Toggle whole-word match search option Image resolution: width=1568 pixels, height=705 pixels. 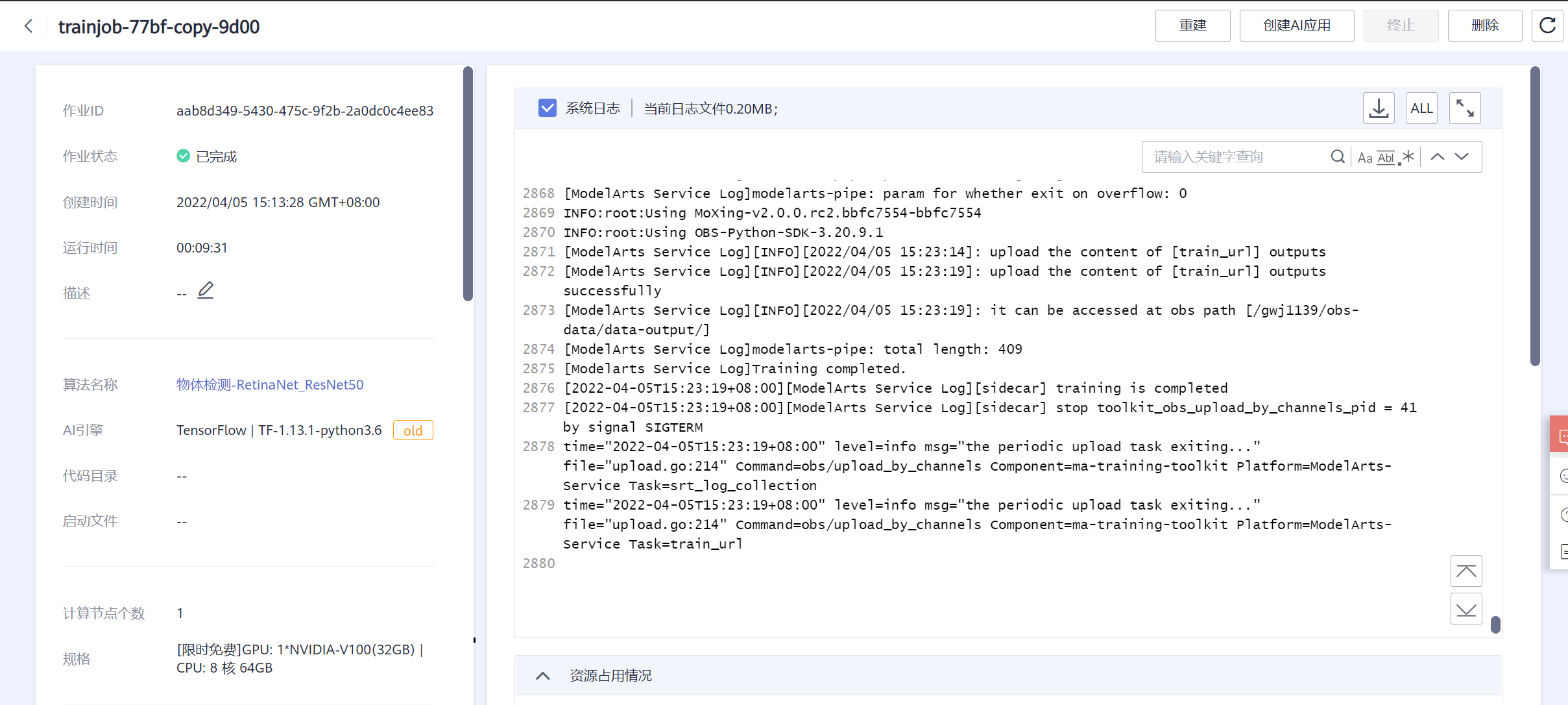[1386, 158]
